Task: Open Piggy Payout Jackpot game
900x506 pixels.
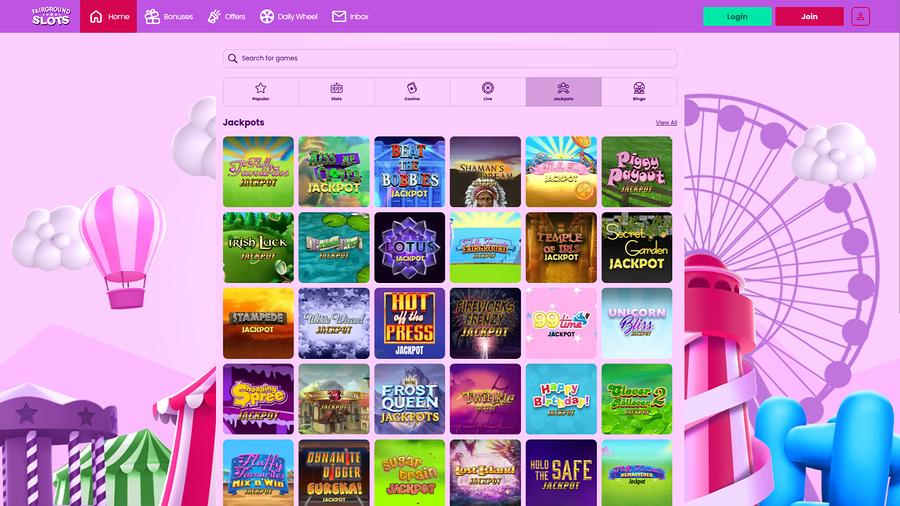Action: click(637, 172)
